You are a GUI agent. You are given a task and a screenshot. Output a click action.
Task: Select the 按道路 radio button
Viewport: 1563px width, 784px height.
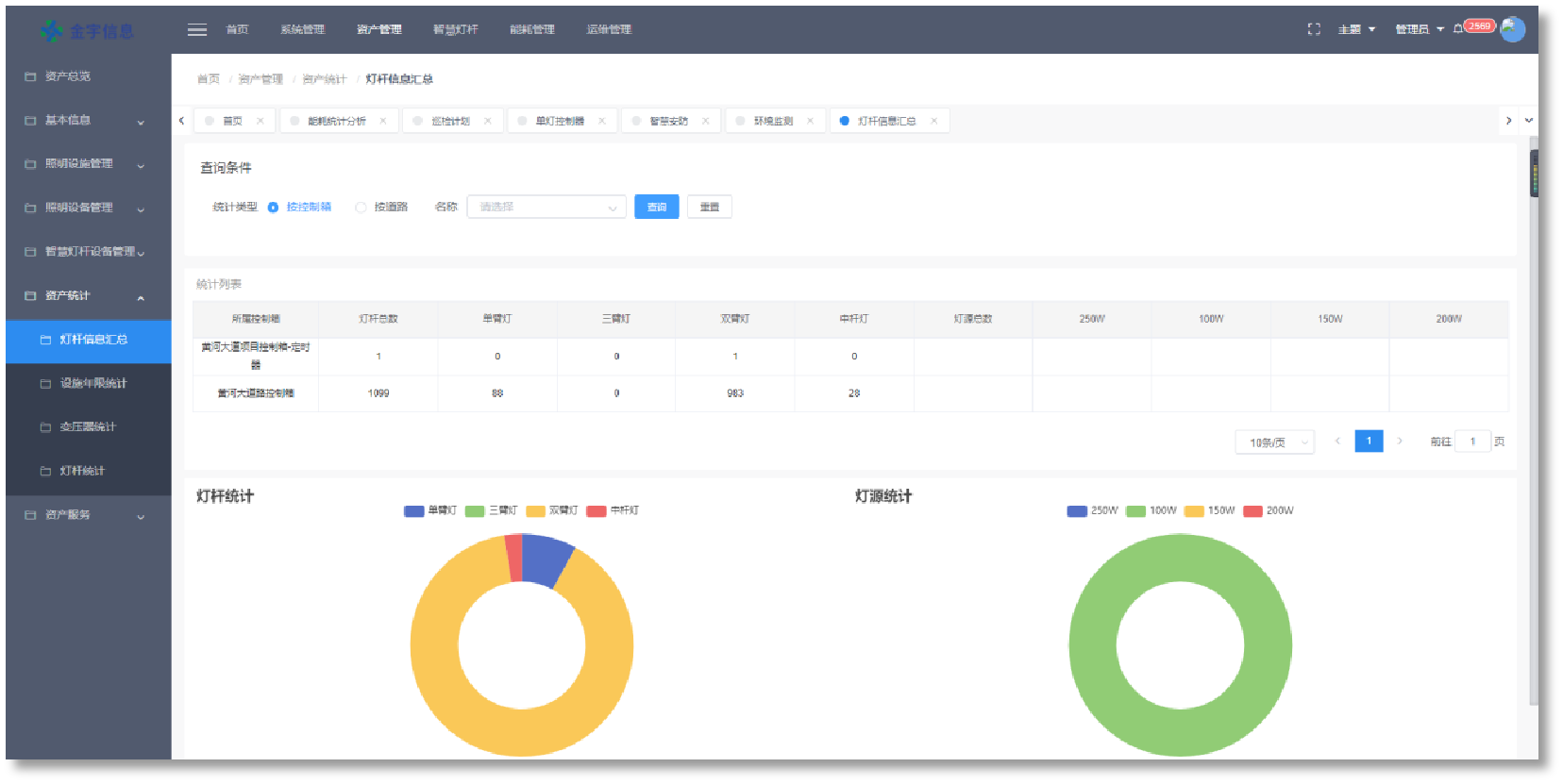point(361,208)
